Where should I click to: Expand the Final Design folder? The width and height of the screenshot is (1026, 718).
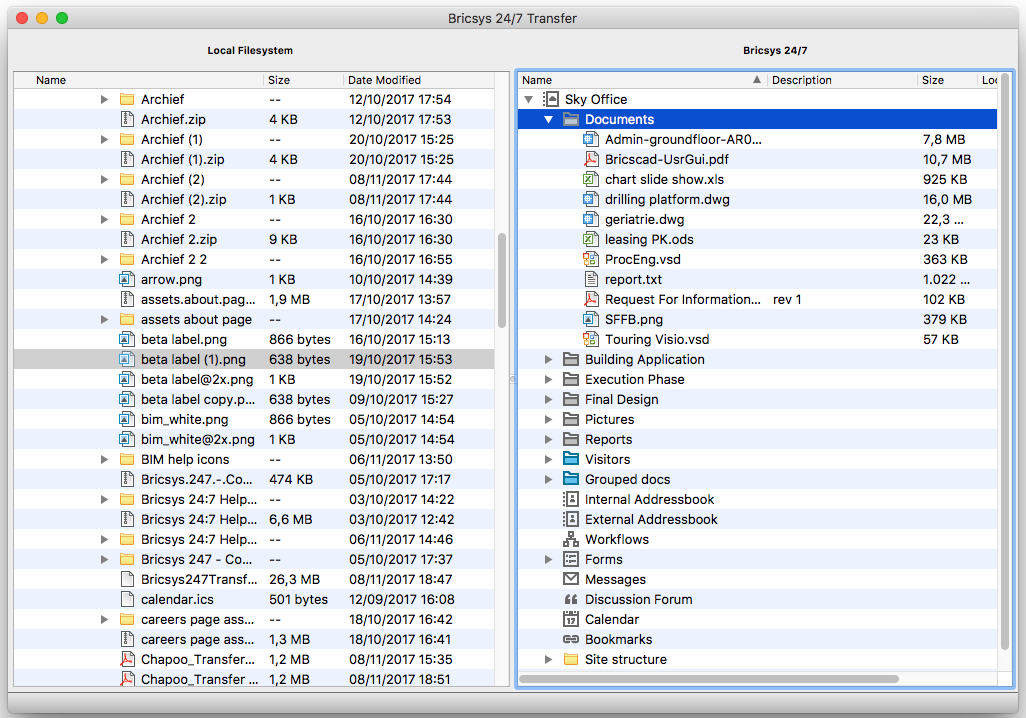[548, 399]
